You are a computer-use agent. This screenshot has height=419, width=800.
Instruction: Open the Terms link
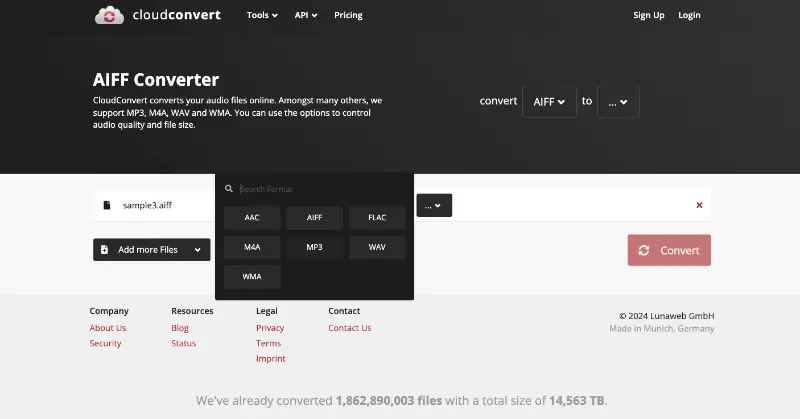coord(268,343)
